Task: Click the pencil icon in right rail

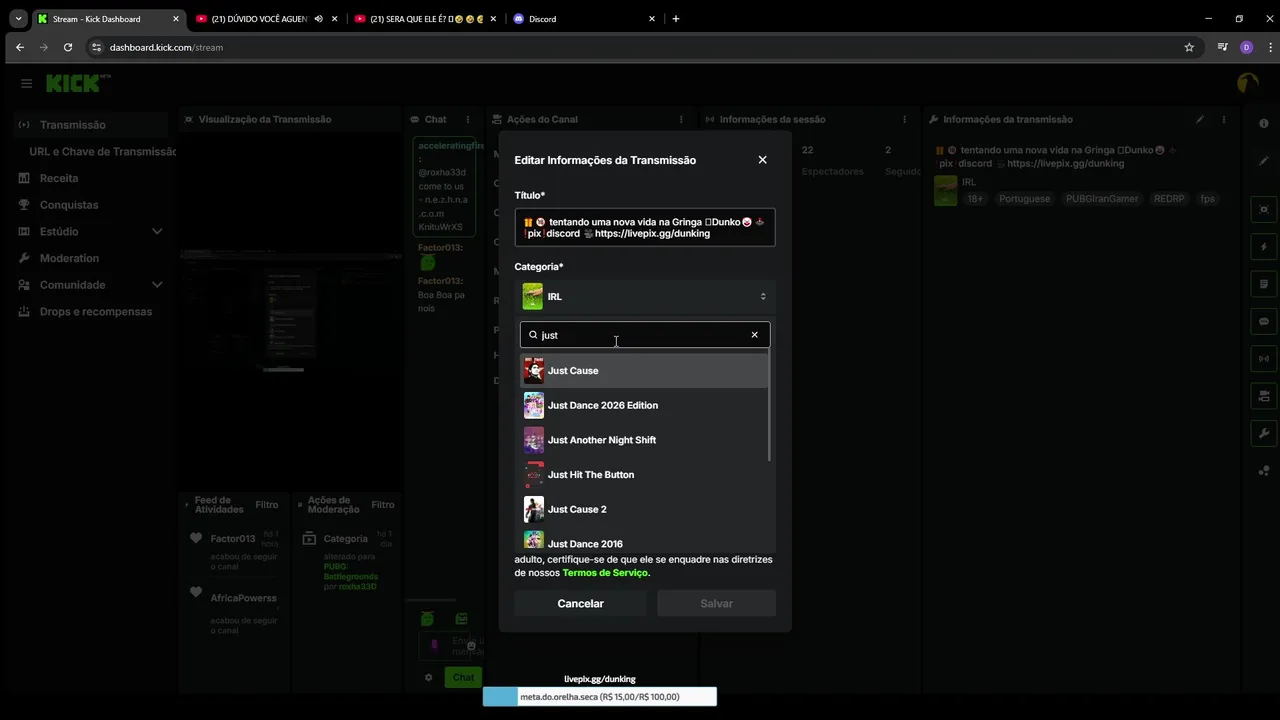Action: [1264, 161]
